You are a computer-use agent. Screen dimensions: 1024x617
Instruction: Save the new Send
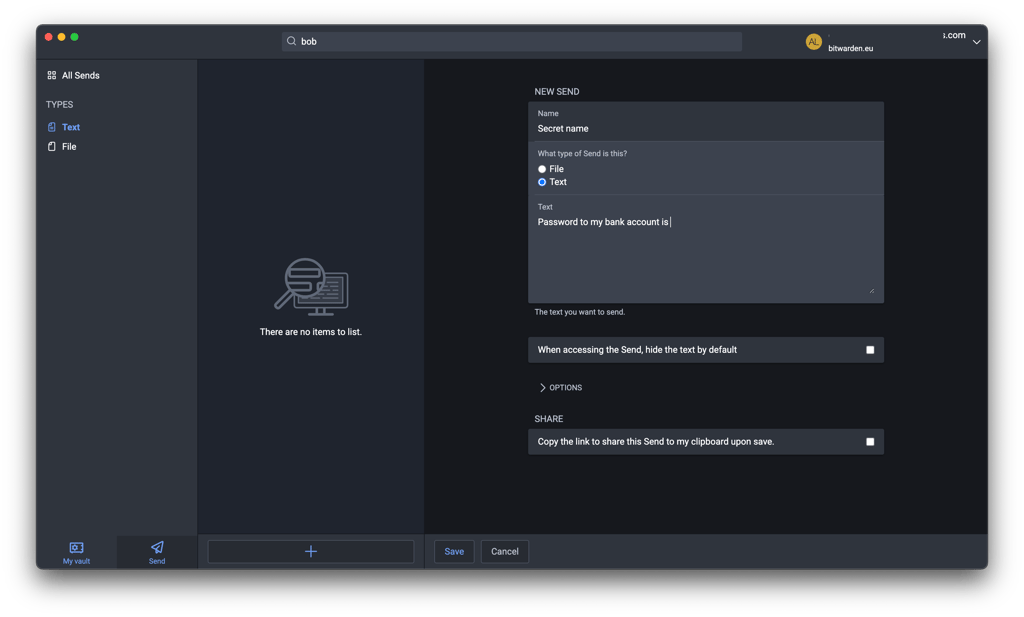[x=454, y=552]
